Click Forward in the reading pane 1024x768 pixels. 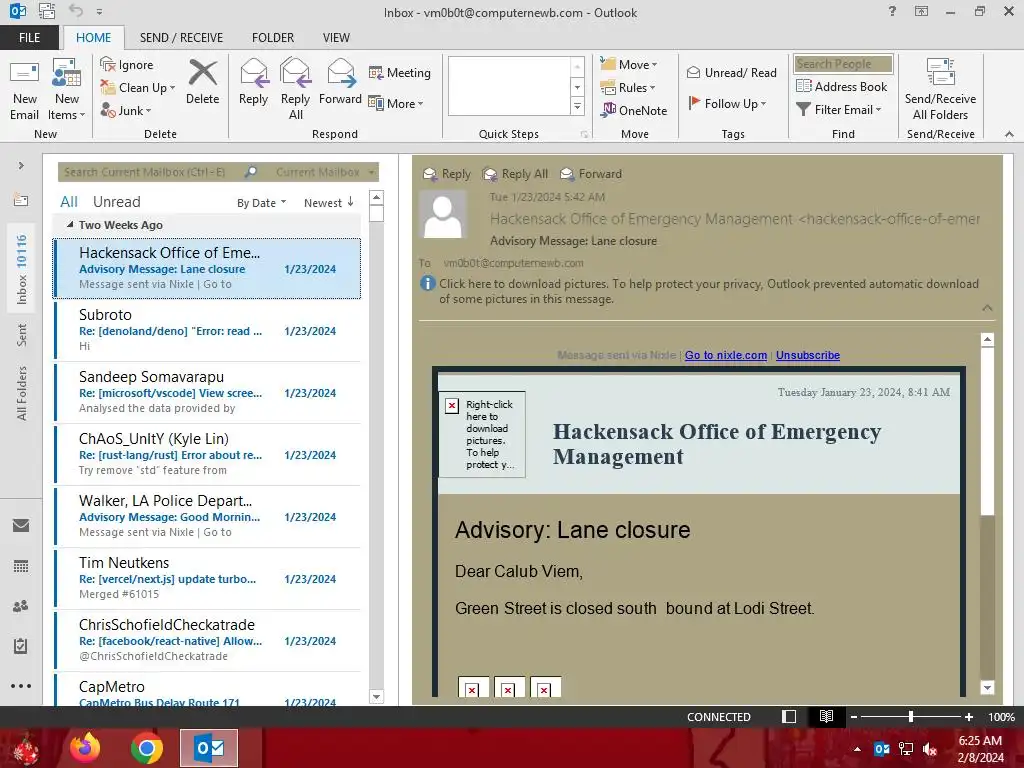pos(591,174)
